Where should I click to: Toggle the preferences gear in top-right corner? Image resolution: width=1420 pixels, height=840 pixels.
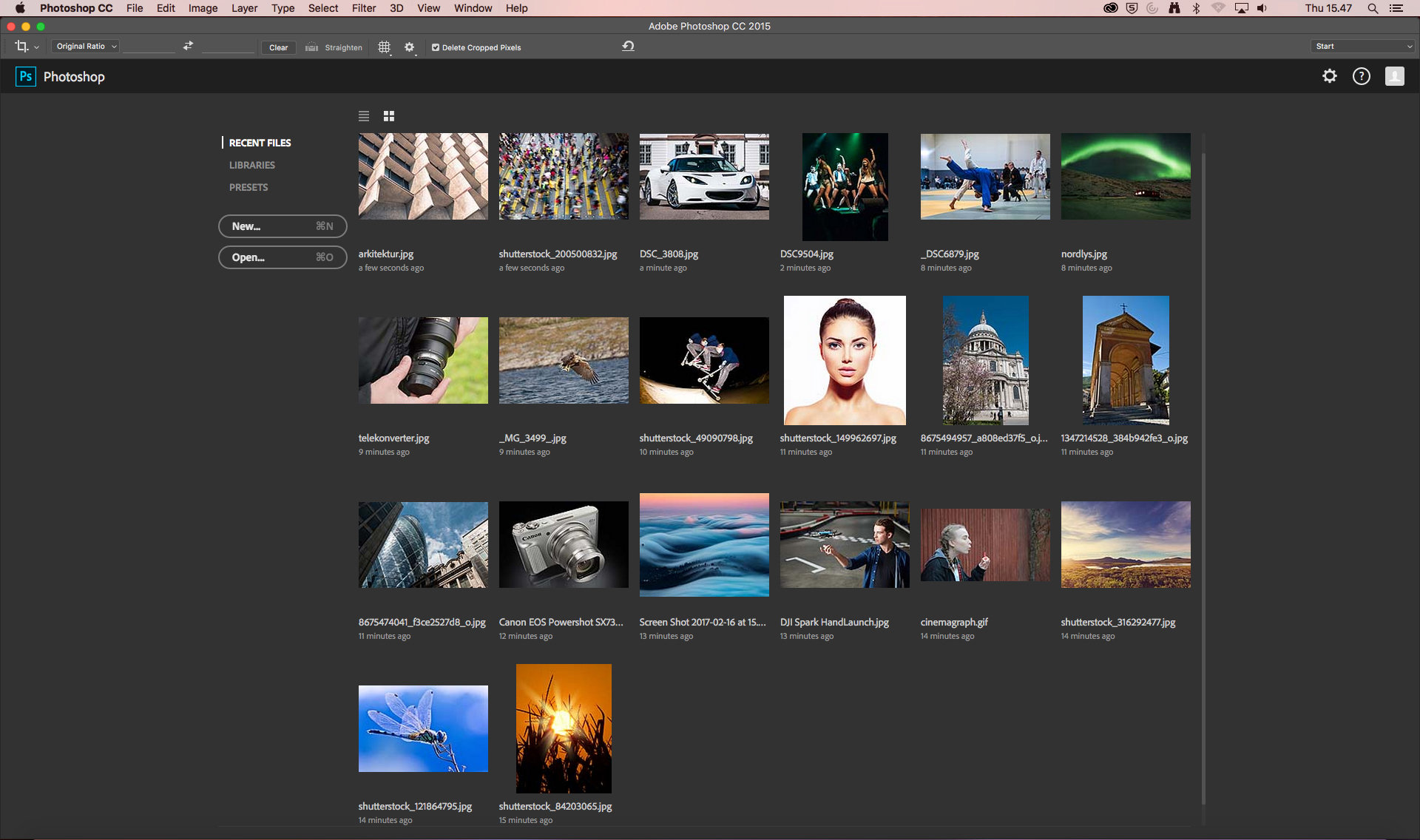click(1330, 76)
